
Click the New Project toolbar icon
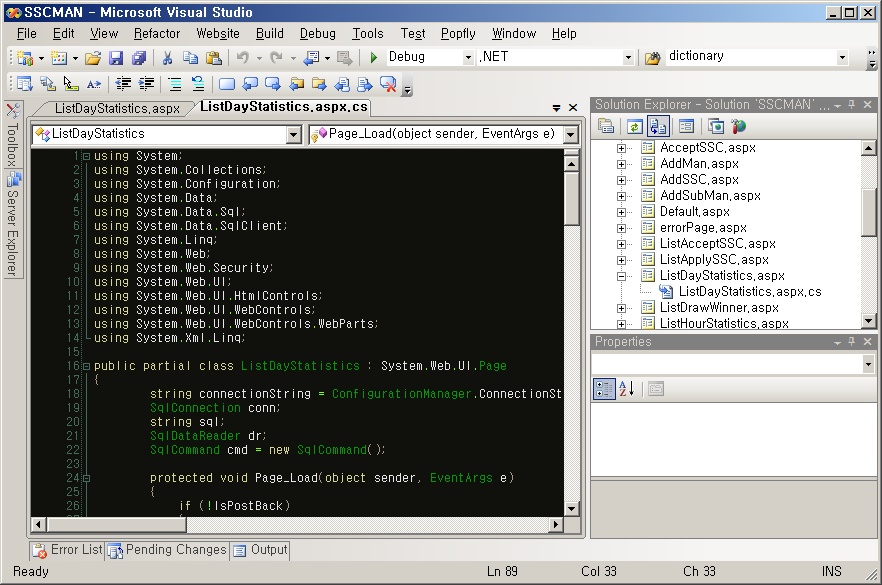(x=25, y=57)
